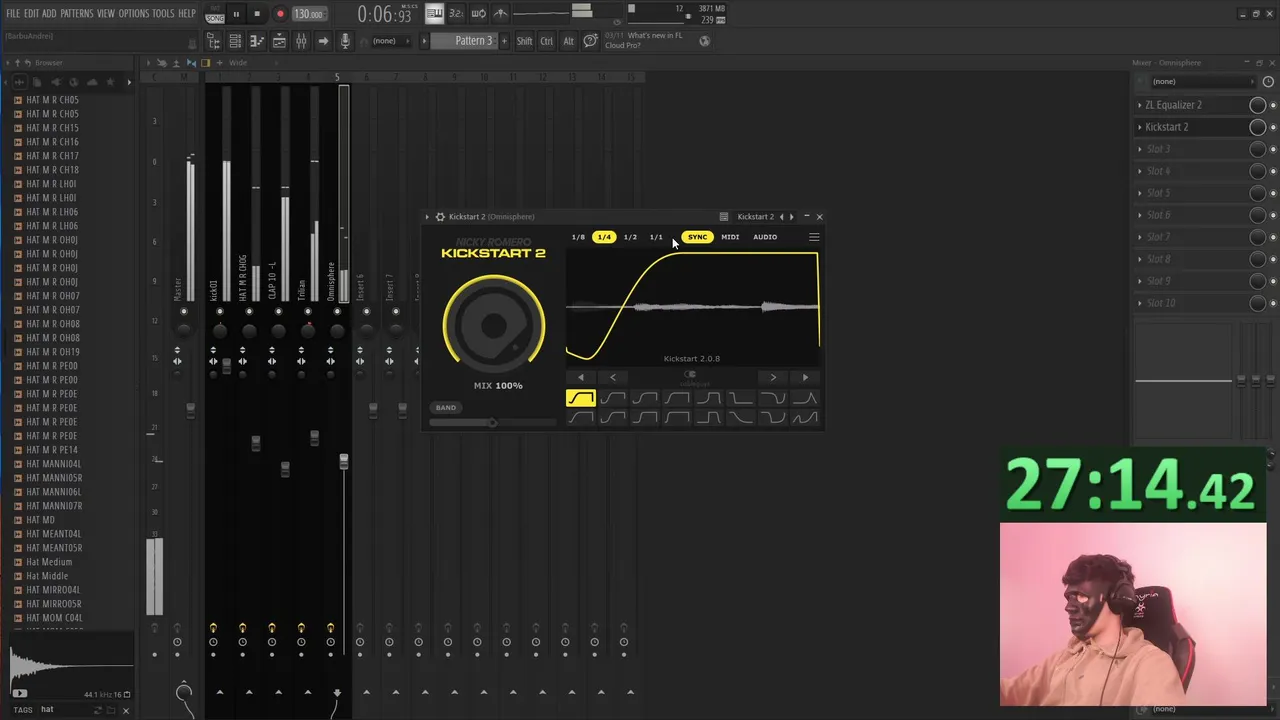The width and height of the screenshot is (1280, 720).
Task: Open the VIEW menu
Action: pyautogui.click(x=106, y=14)
